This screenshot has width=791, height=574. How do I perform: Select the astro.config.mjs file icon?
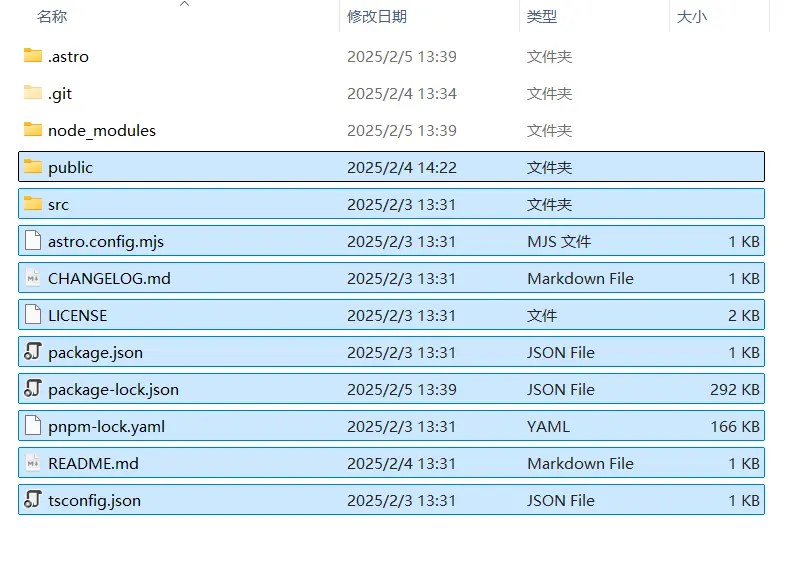[33, 241]
